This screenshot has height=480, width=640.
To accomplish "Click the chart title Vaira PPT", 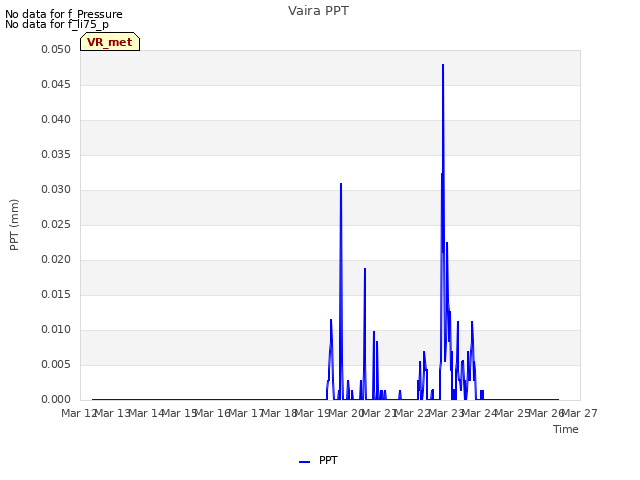I will (x=318, y=11).
